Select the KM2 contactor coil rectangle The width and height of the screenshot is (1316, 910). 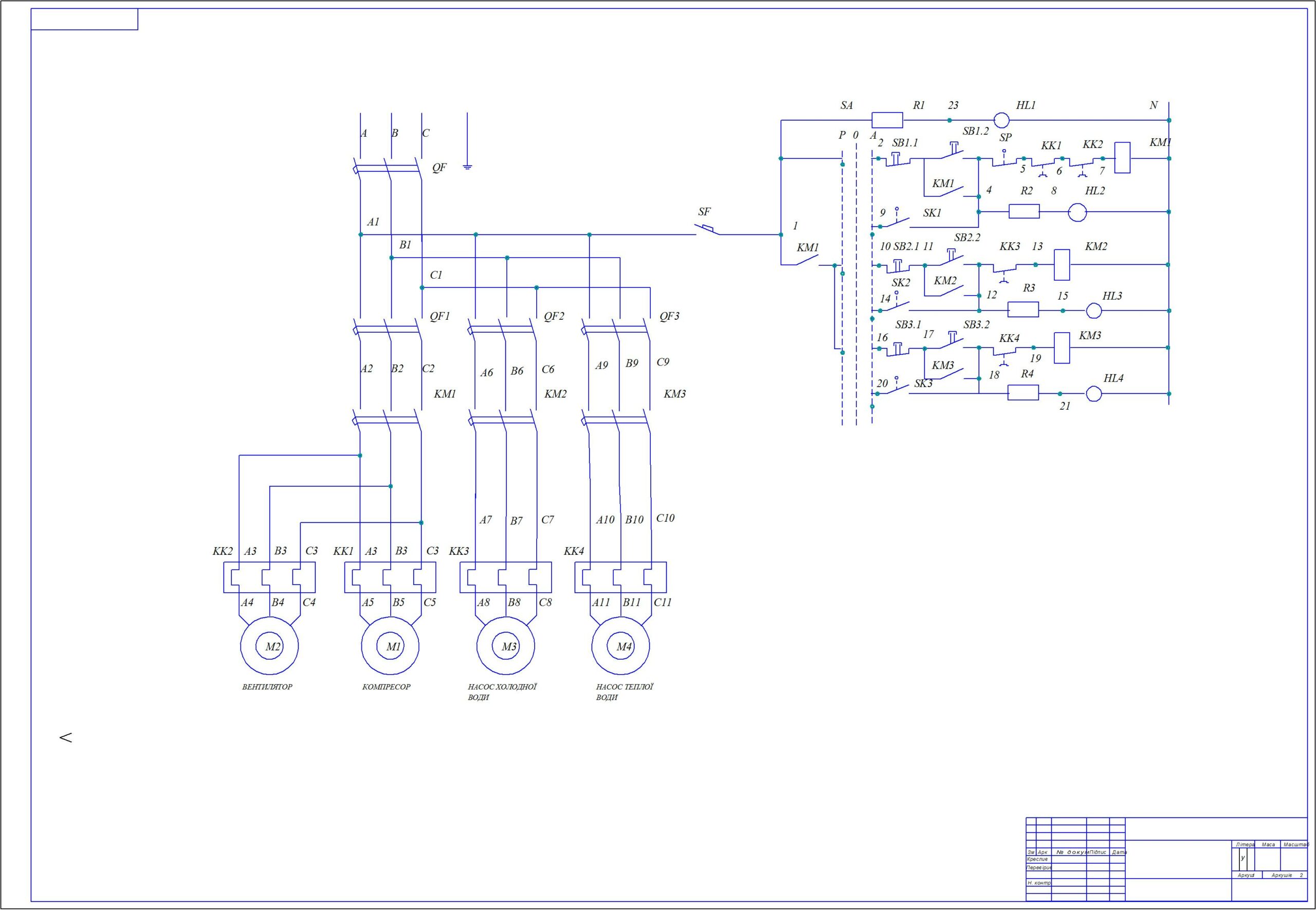pos(1062,265)
